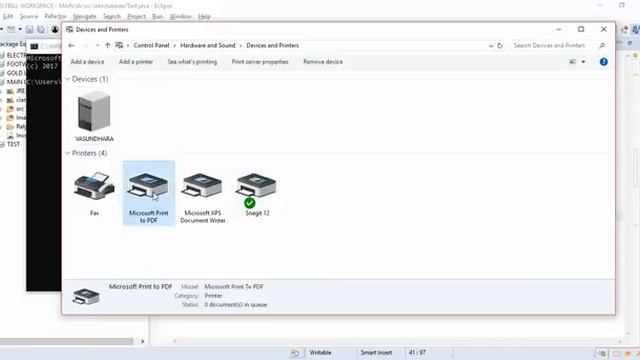640x360 pixels.
Task: Open Eclipse Navigate menu
Action: (84, 16)
